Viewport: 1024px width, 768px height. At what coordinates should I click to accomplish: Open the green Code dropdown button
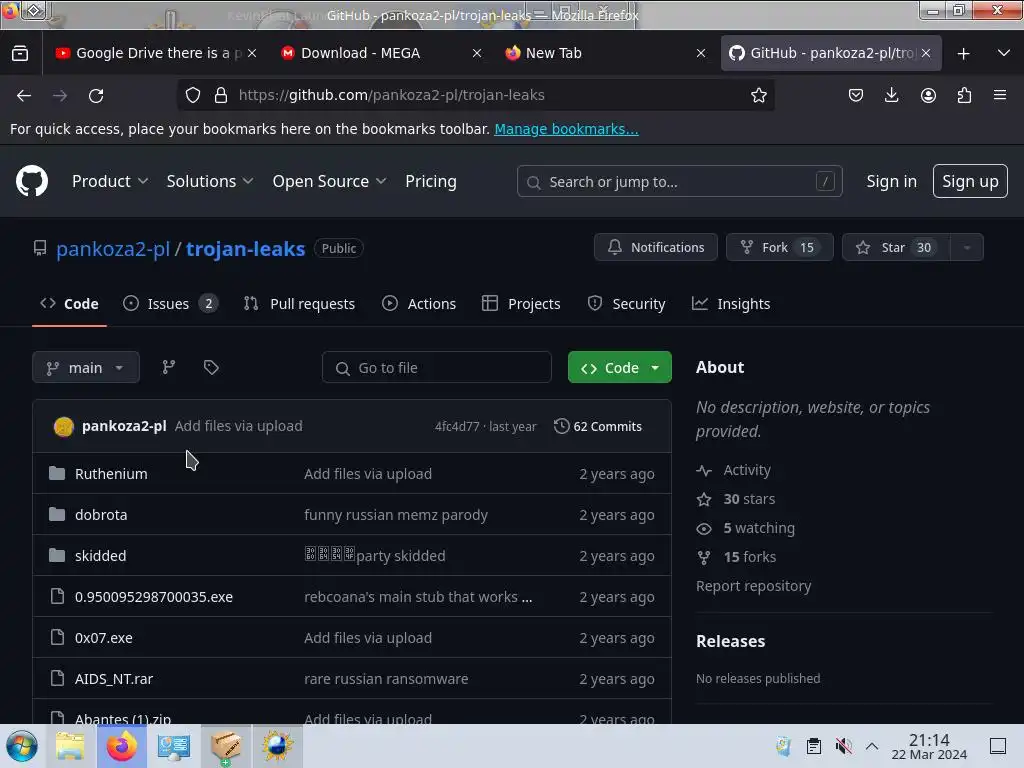pos(619,368)
